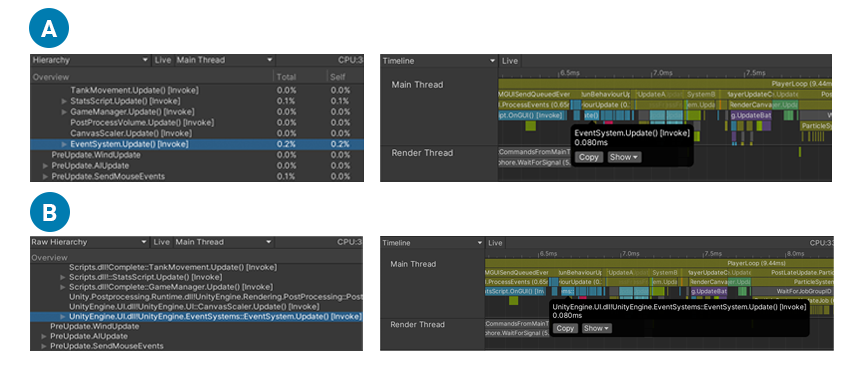The image size is (850, 385).
Task: Expand StatsScript.Update() [Invoke] row
Action: point(65,101)
